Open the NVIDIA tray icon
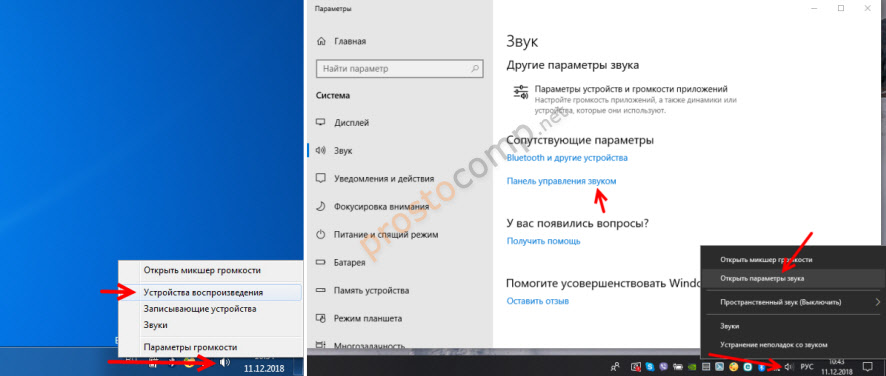 click(x=692, y=367)
